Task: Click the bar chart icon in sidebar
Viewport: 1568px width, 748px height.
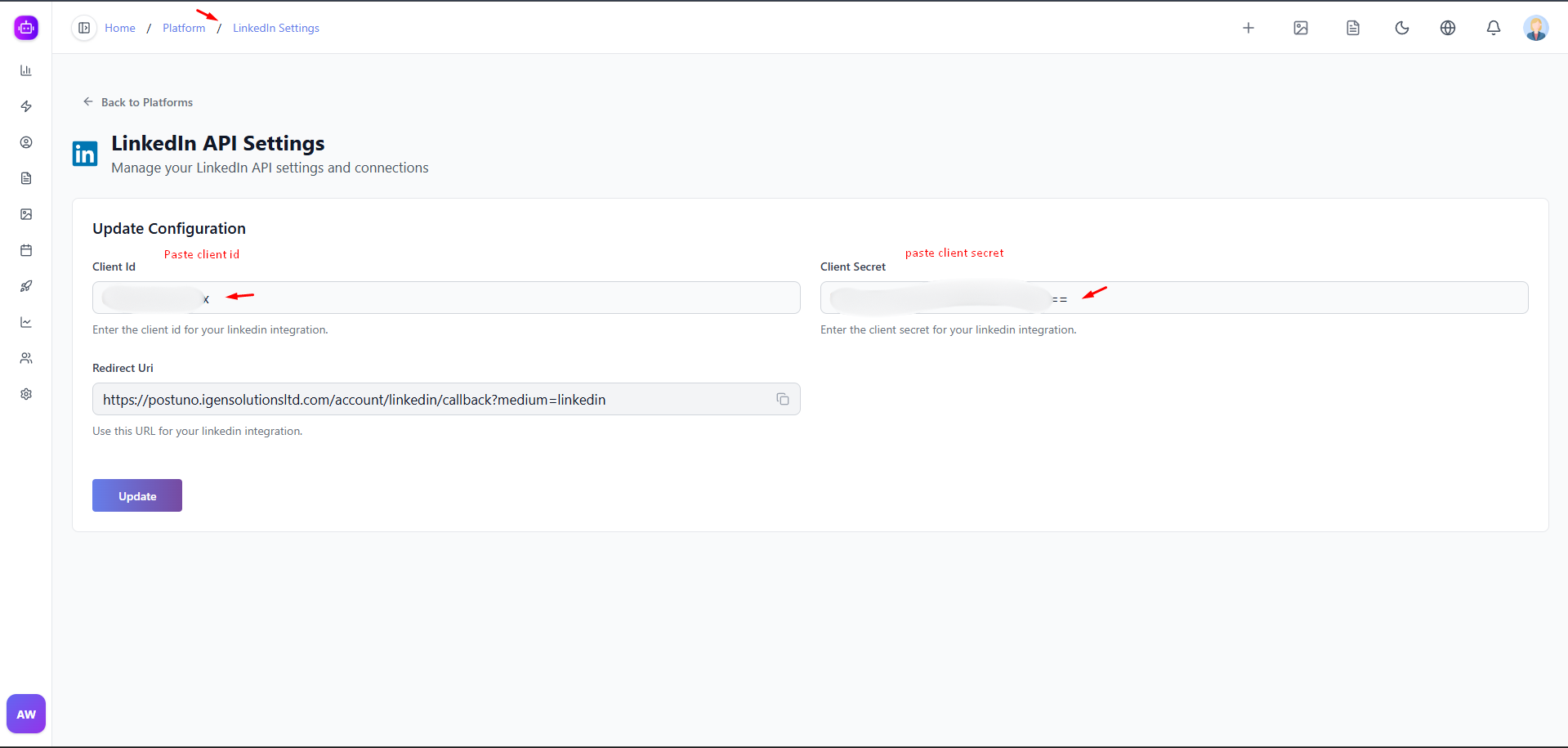Action: 26,70
